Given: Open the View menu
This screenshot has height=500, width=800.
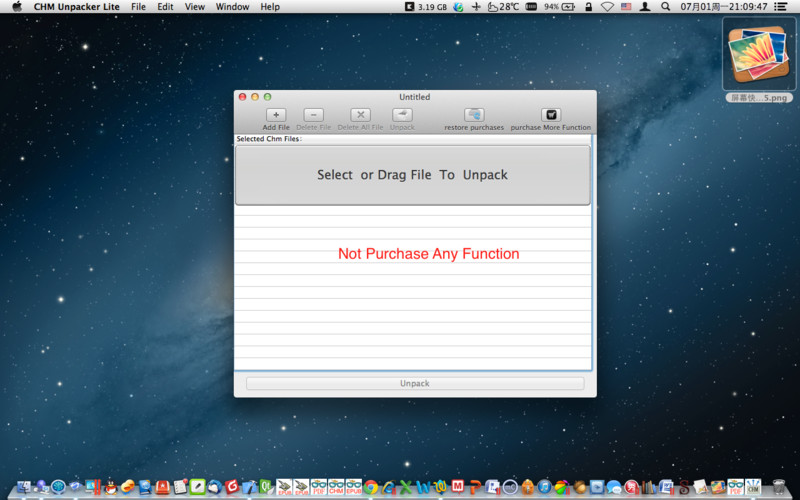Looking at the screenshot, I should tap(194, 7).
